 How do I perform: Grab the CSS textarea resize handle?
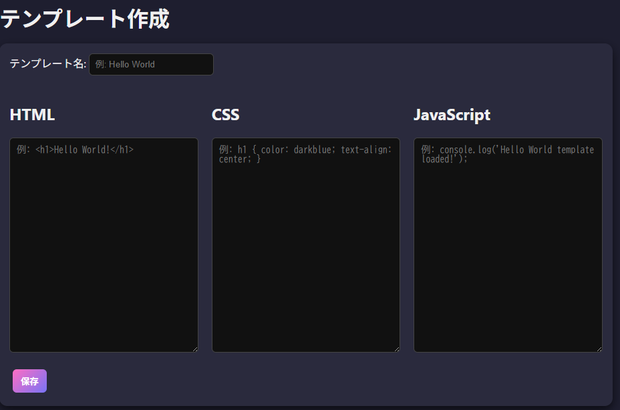click(x=397, y=349)
